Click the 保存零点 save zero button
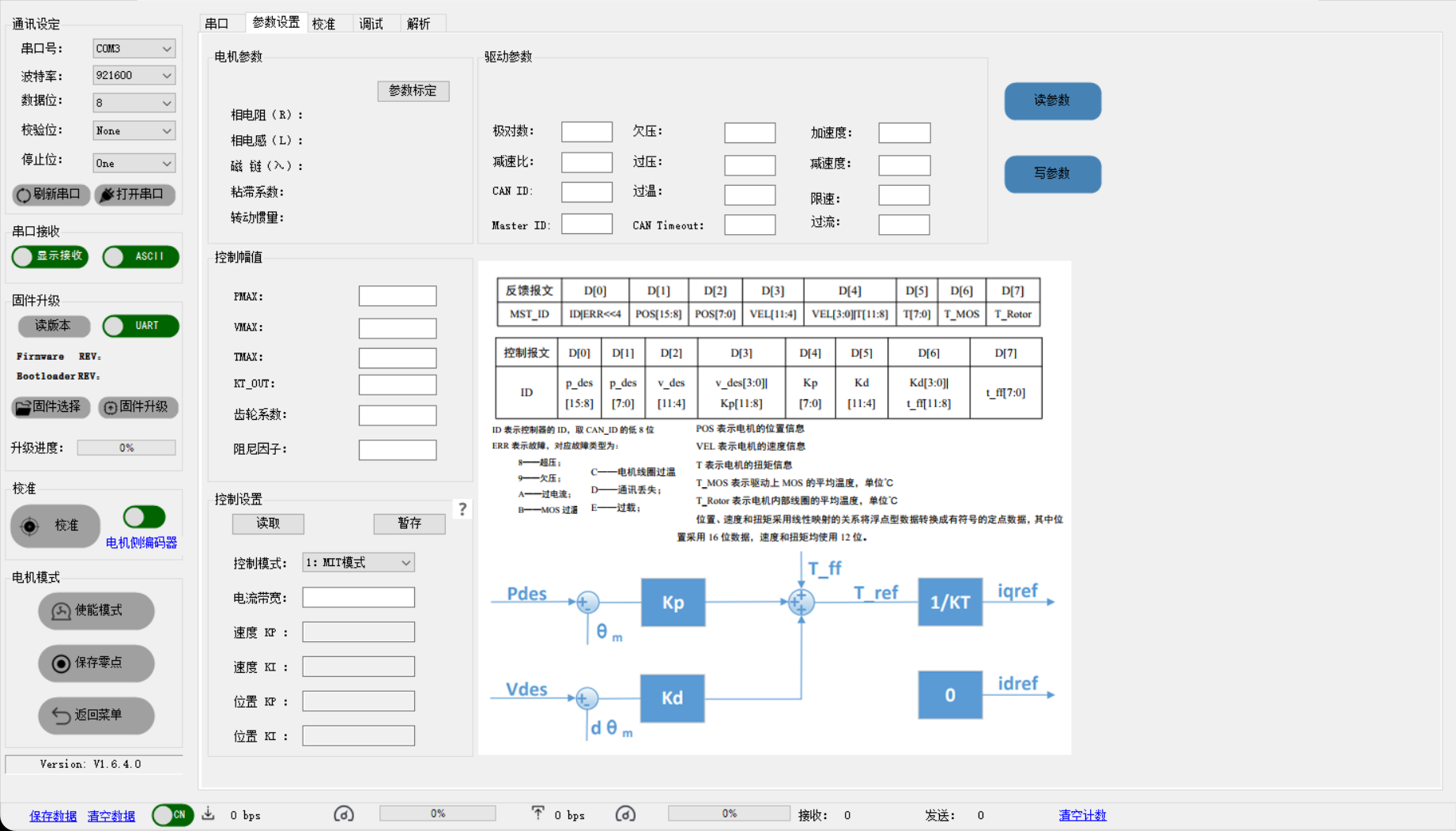Screen dimensions: 1456x831 (96, 663)
